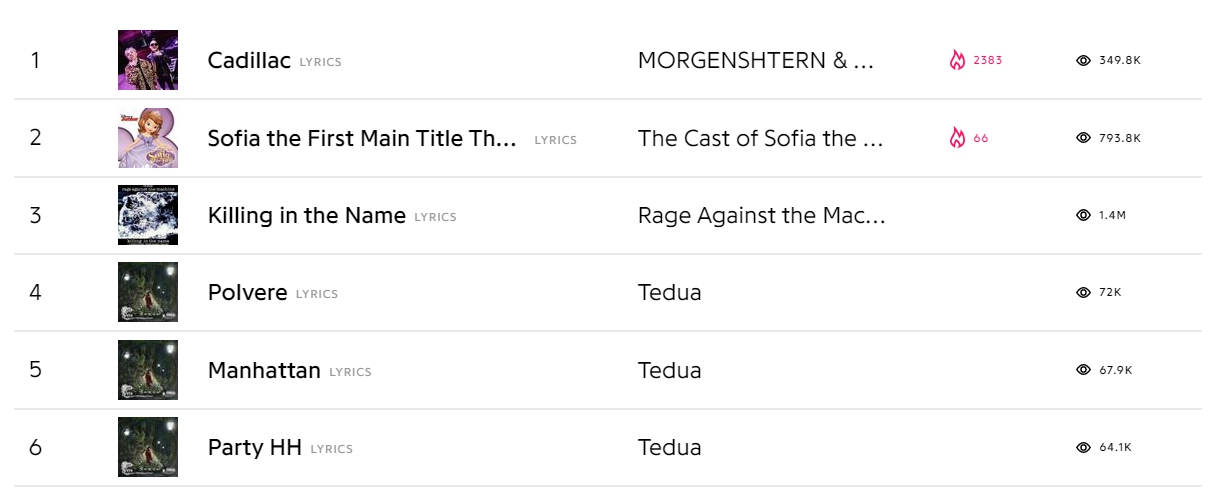Click the eye icon beside 72K views
The width and height of the screenshot is (1217, 492).
1083,292
